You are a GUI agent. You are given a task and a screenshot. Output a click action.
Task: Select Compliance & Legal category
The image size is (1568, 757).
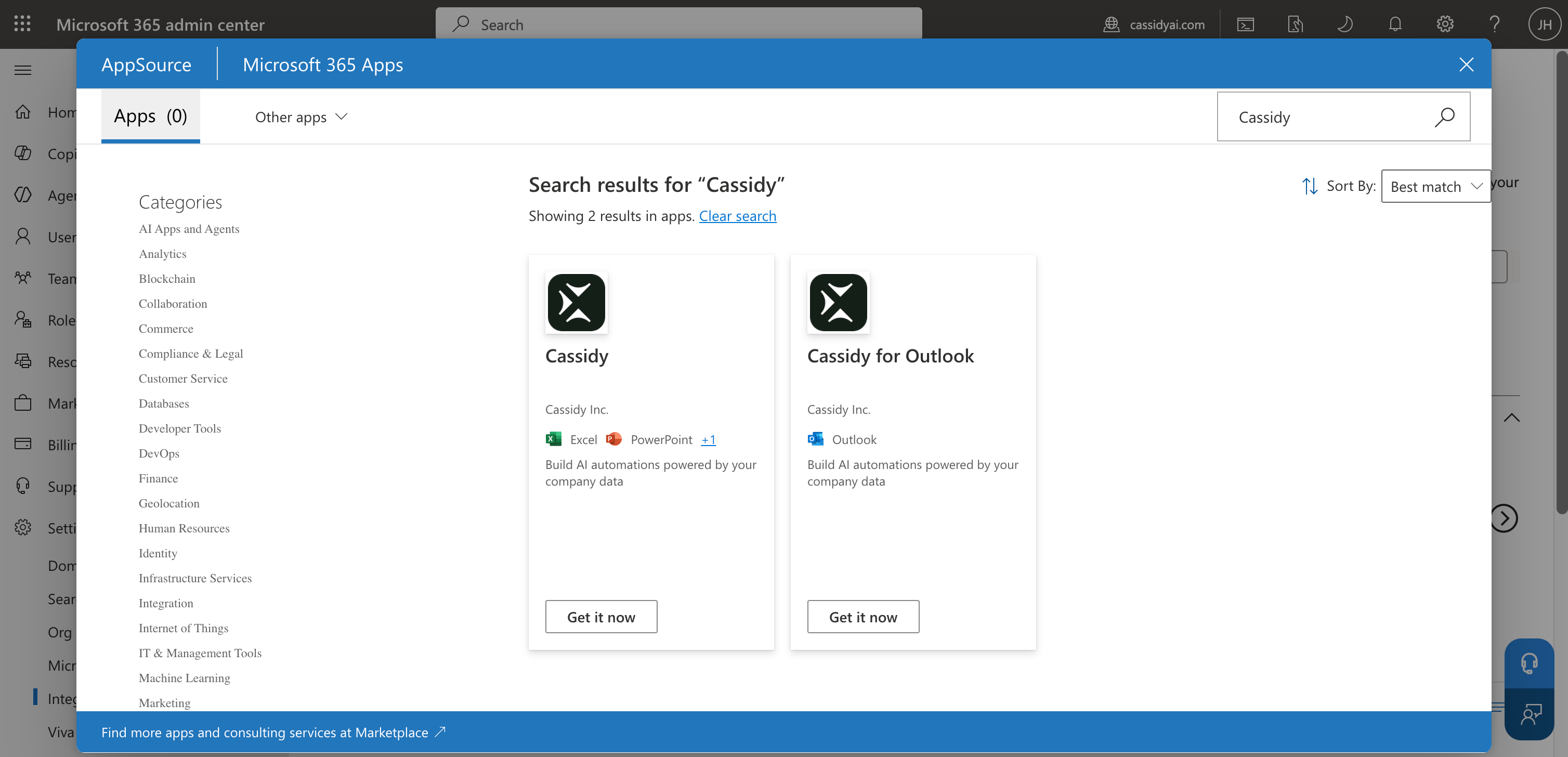click(190, 354)
